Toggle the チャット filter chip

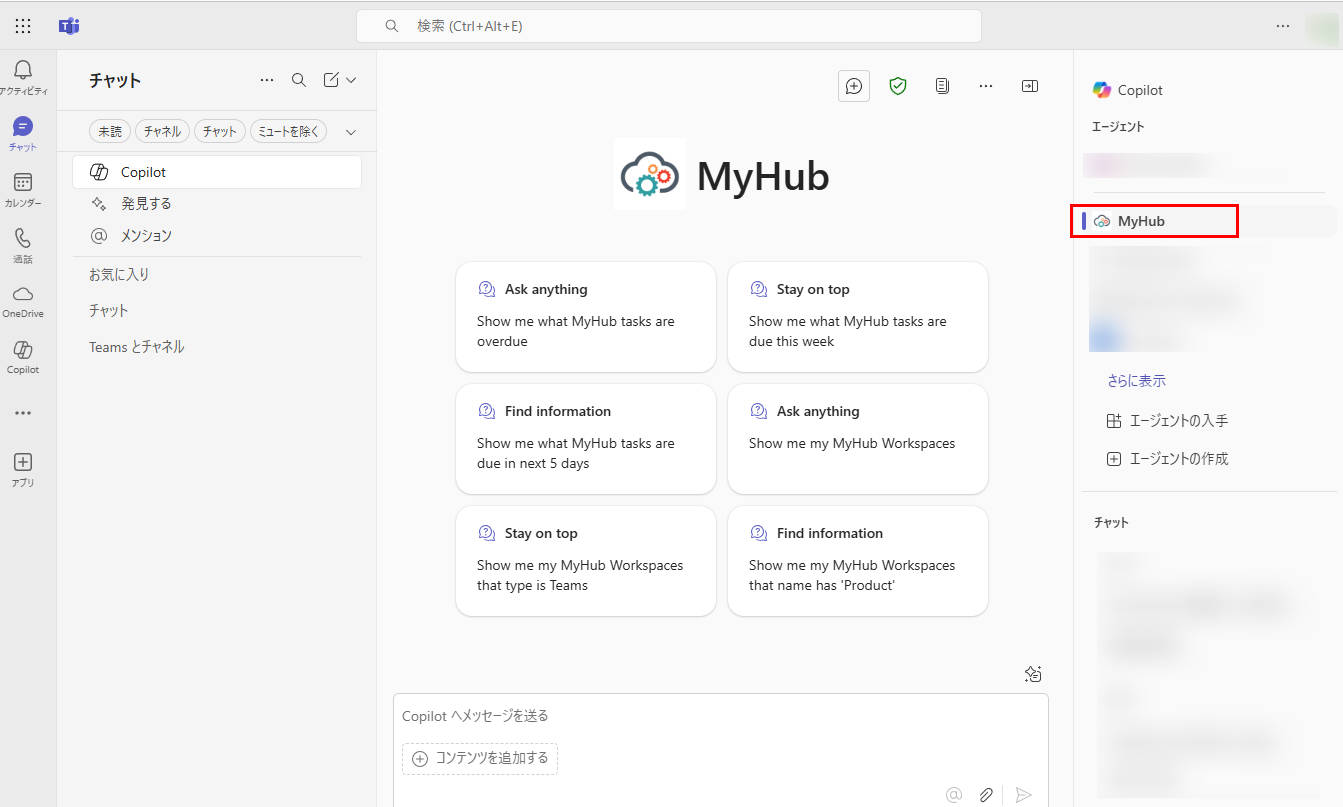(x=219, y=131)
